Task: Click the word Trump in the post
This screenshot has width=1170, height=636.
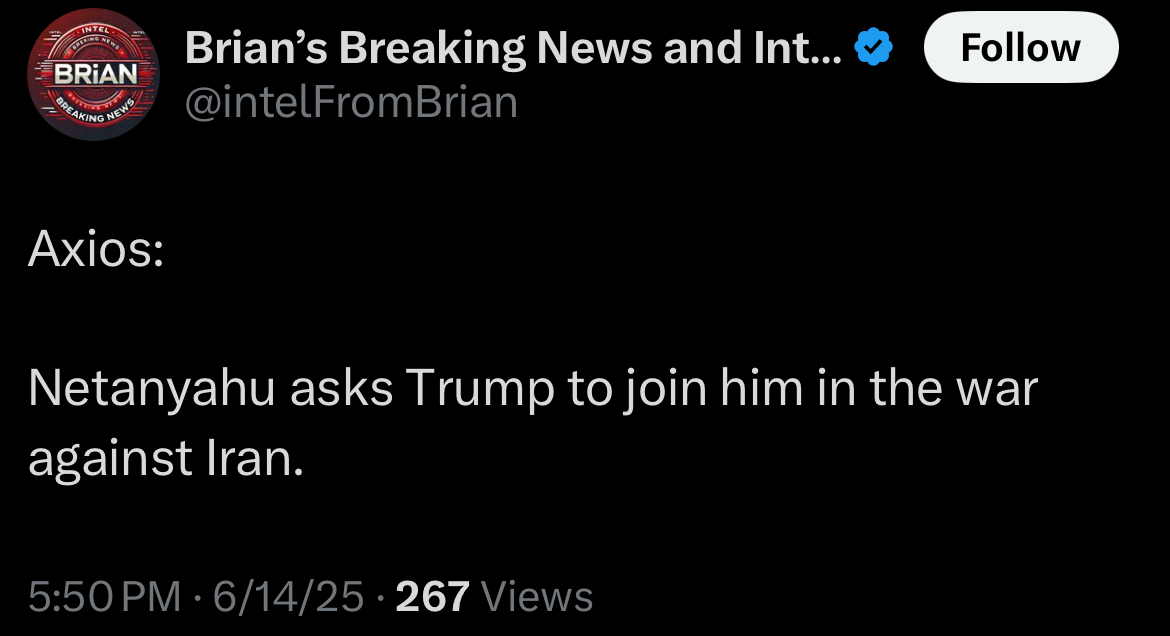Action: [x=481, y=389]
